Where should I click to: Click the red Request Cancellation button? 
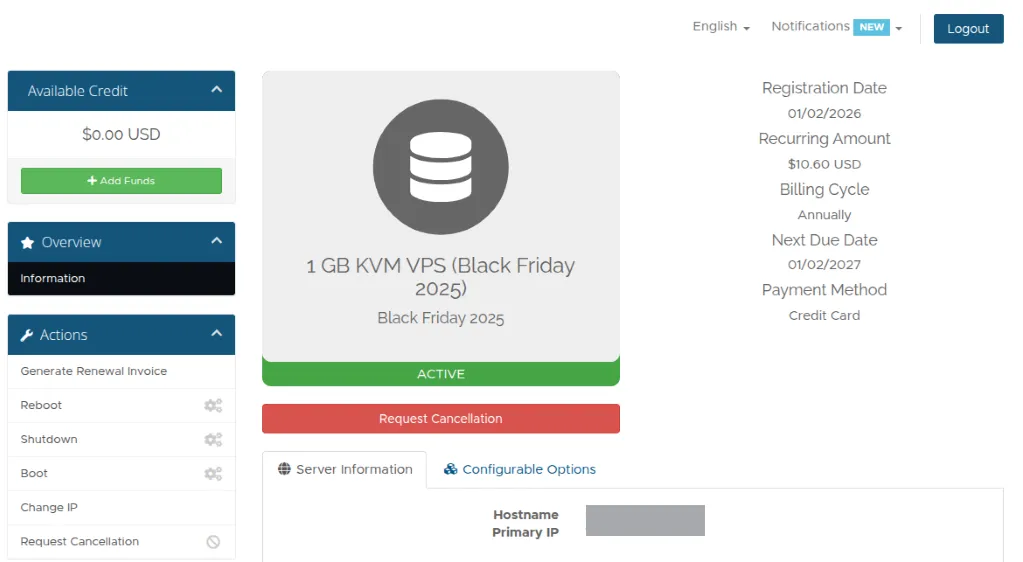coord(440,419)
